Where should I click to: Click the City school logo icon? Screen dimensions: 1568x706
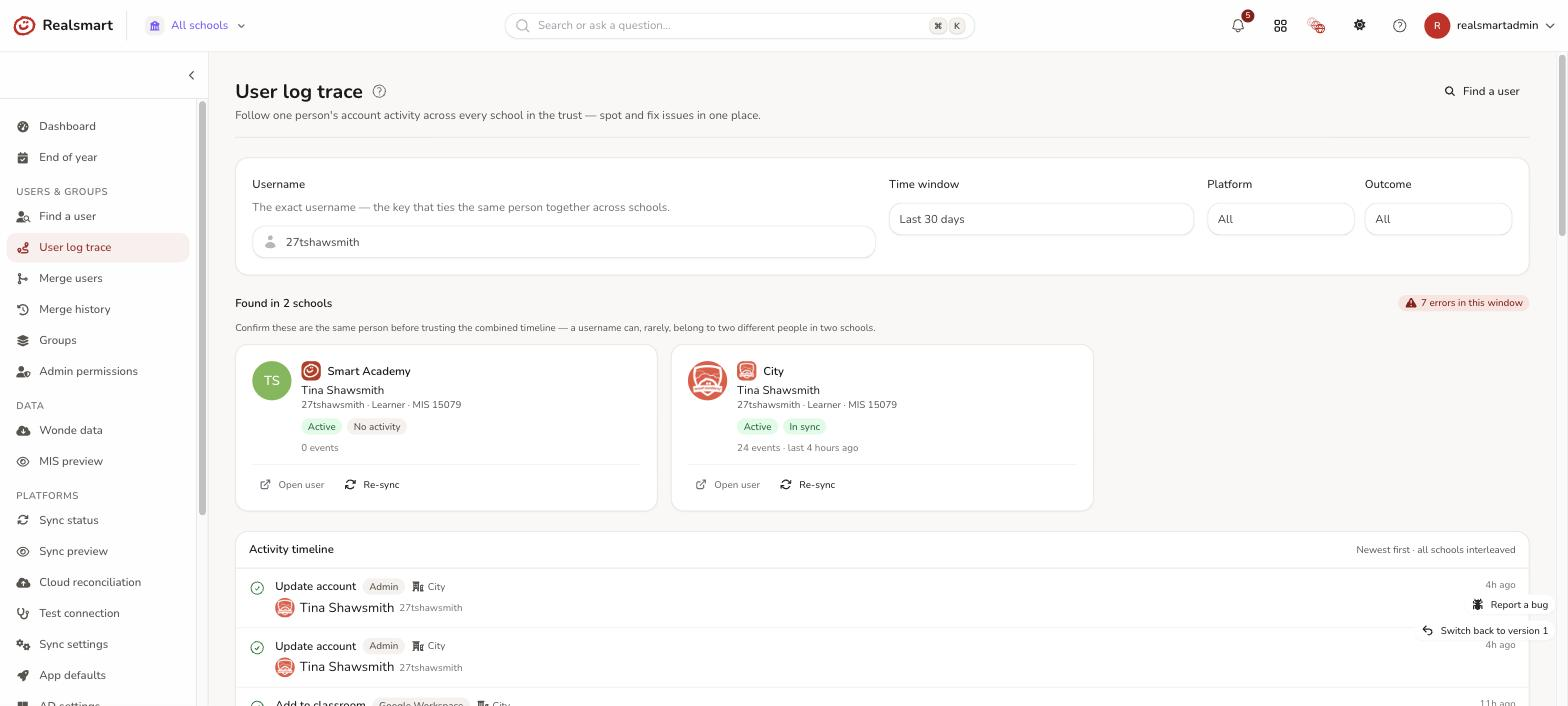747,371
